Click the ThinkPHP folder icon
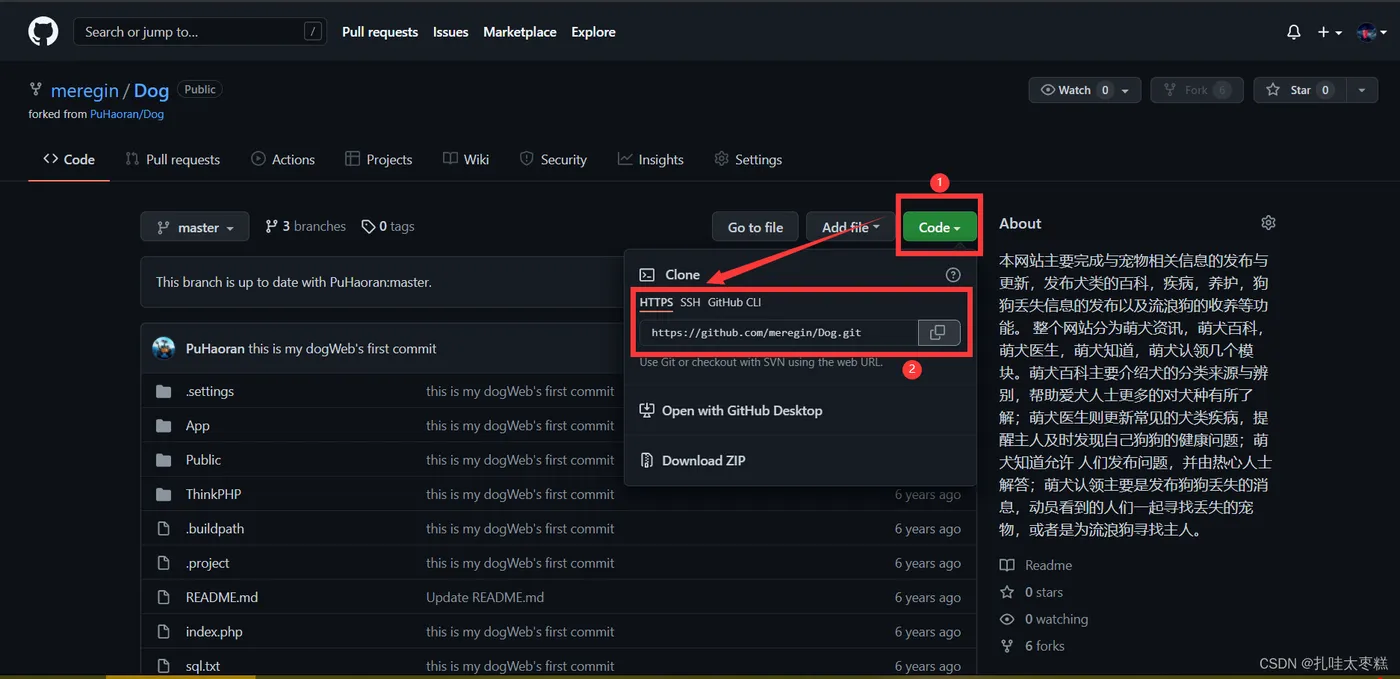The image size is (1400, 679). 164,495
